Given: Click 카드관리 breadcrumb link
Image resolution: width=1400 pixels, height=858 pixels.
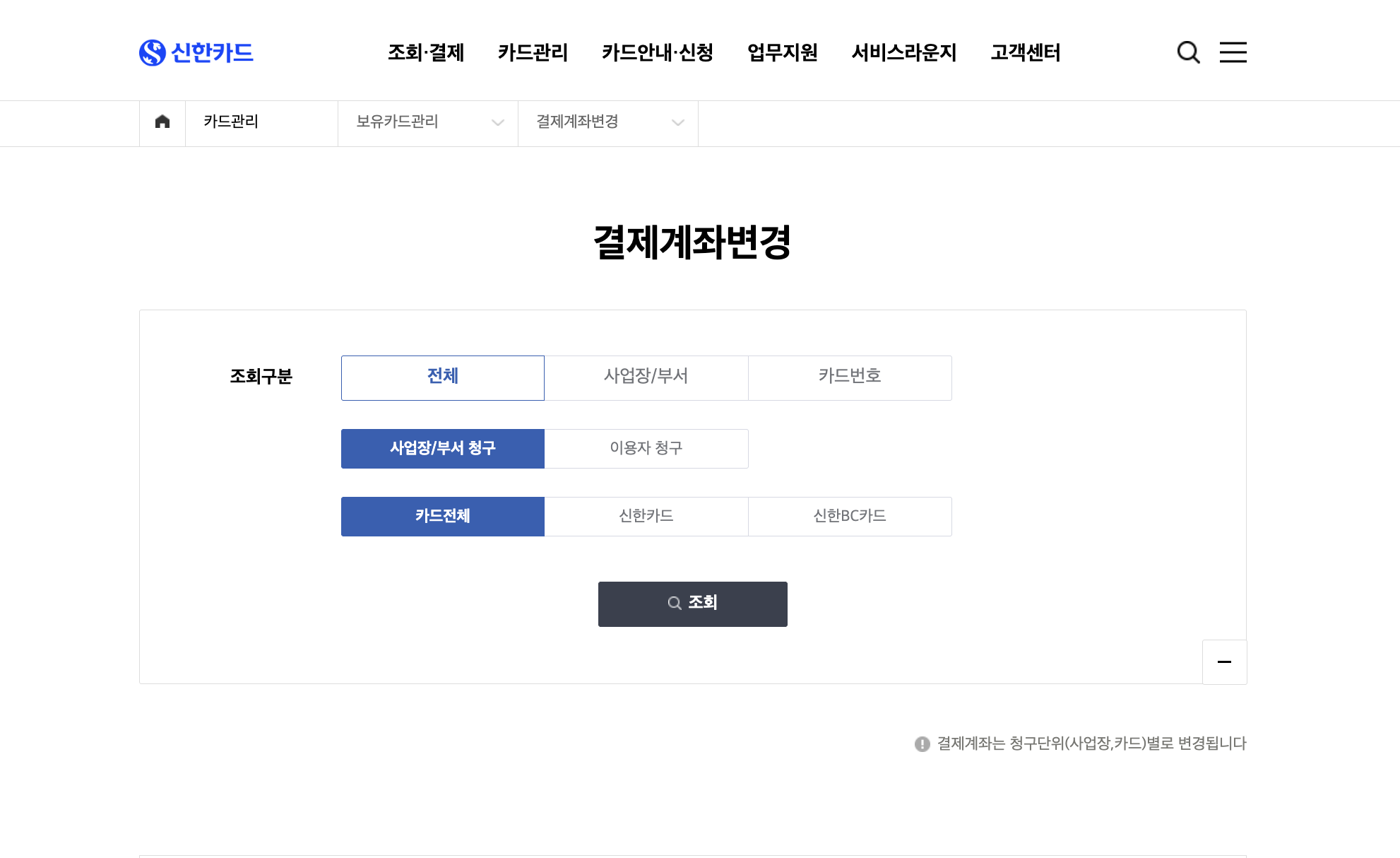Looking at the screenshot, I should [x=231, y=122].
